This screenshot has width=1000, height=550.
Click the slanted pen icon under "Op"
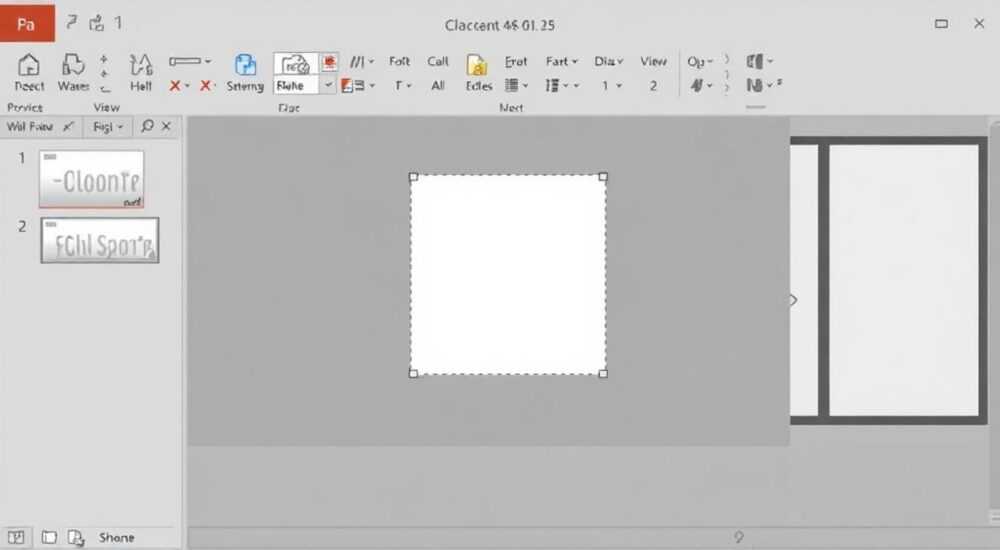(x=696, y=85)
